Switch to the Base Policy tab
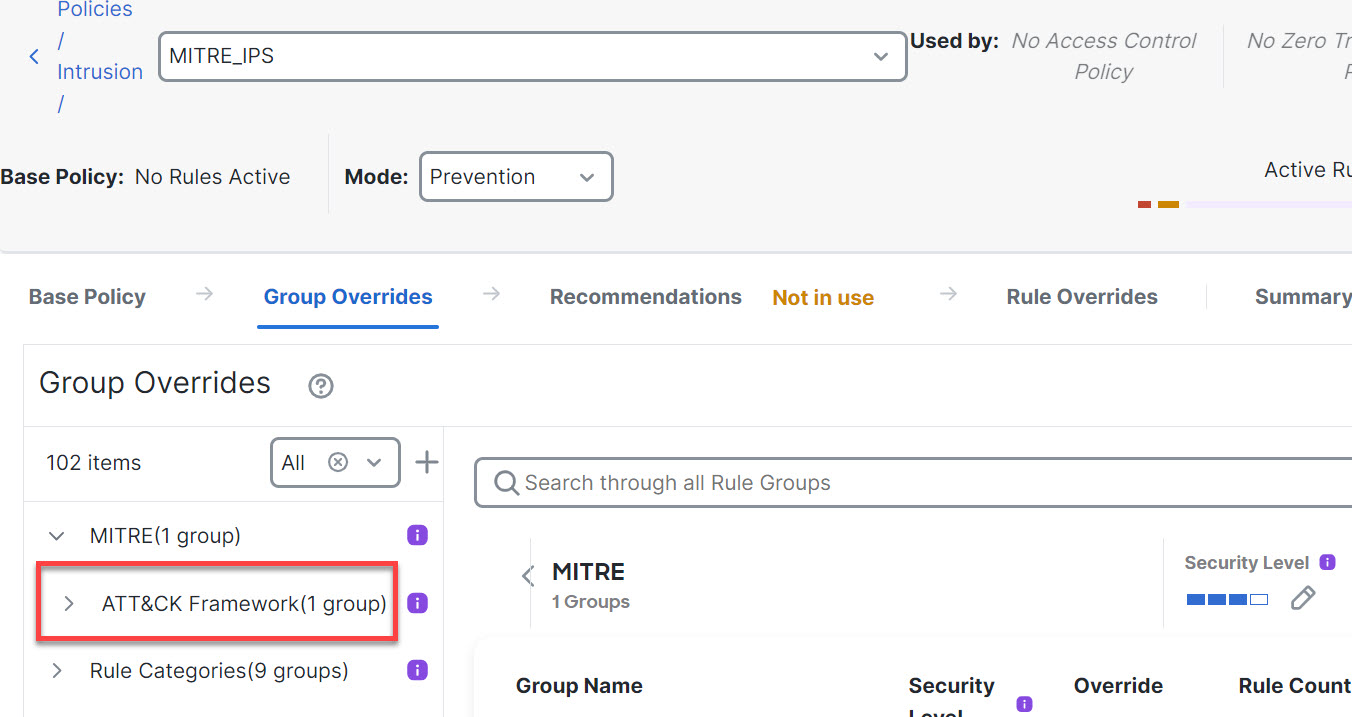Viewport: 1352px width, 717px height. [x=87, y=297]
